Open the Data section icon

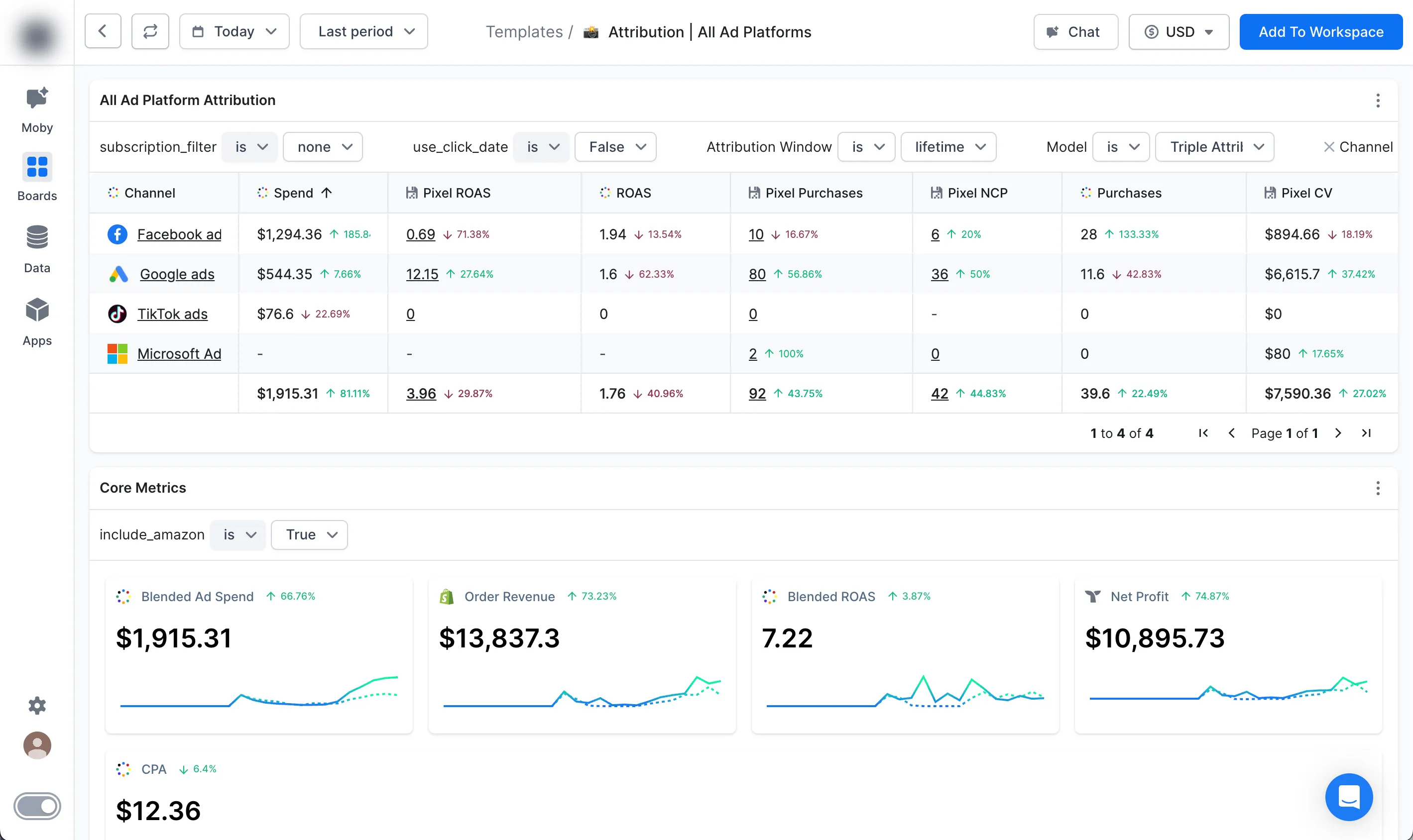[x=37, y=238]
